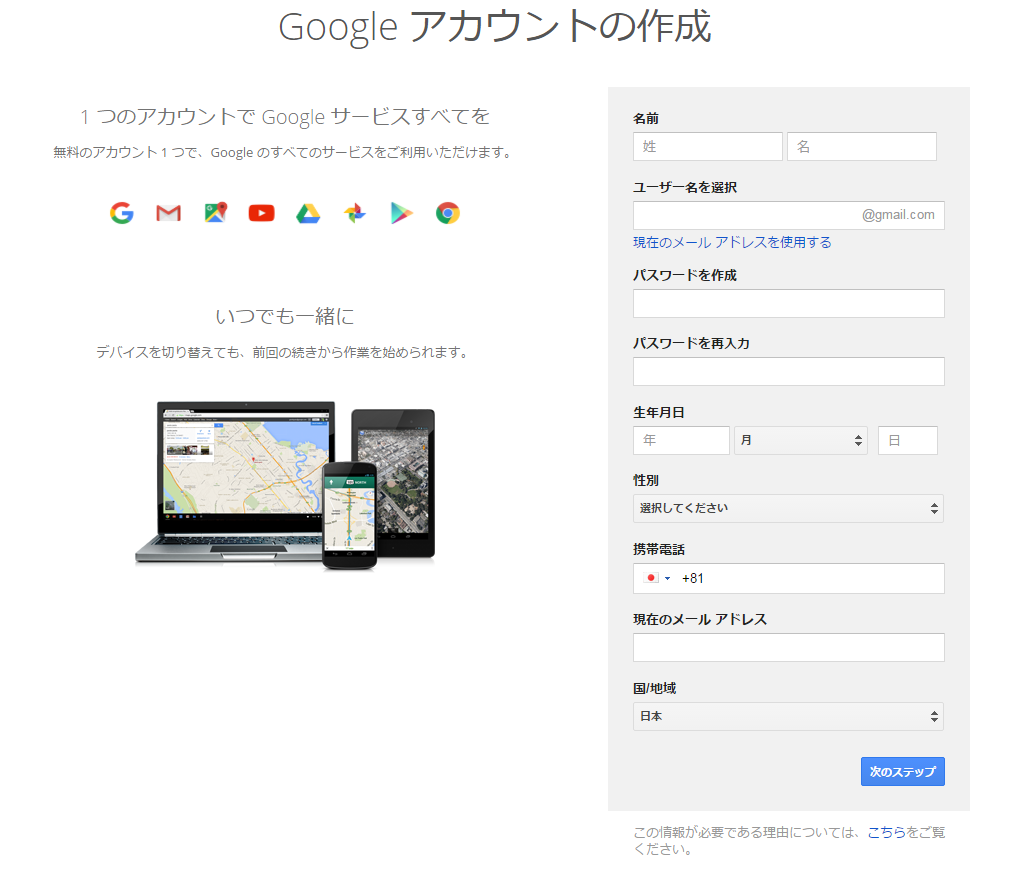The width and height of the screenshot is (1009, 882).
Task: Open the 月 (month) dropdown
Action: [x=800, y=440]
